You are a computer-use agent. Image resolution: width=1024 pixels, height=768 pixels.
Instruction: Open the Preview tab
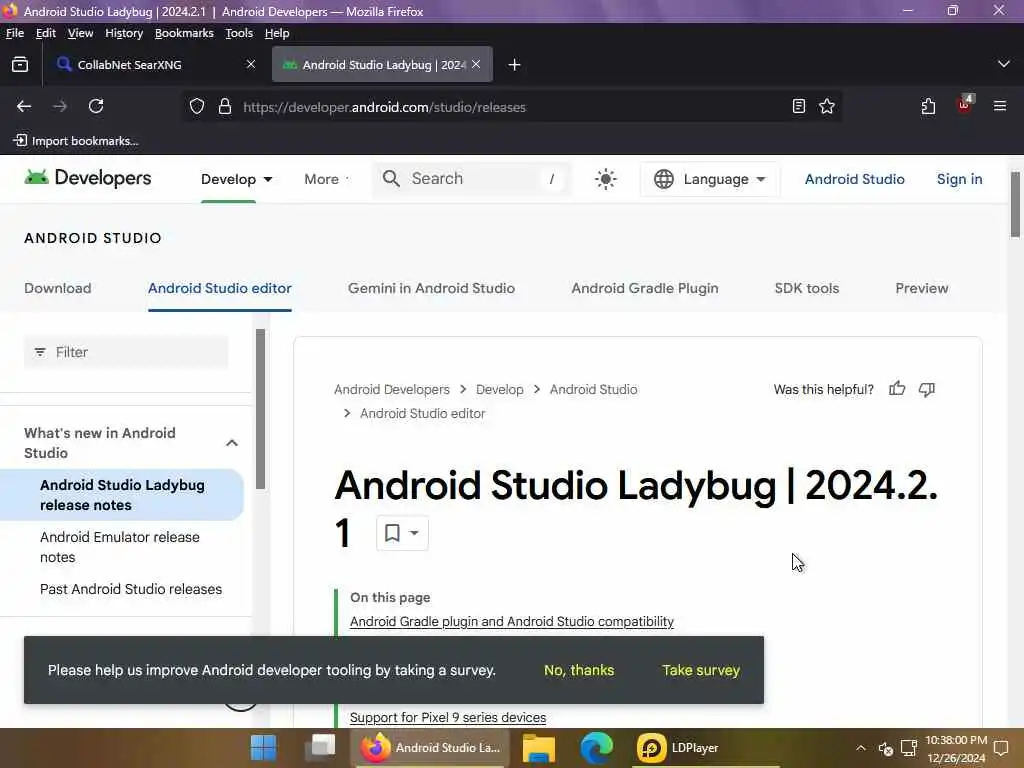pos(921,288)
